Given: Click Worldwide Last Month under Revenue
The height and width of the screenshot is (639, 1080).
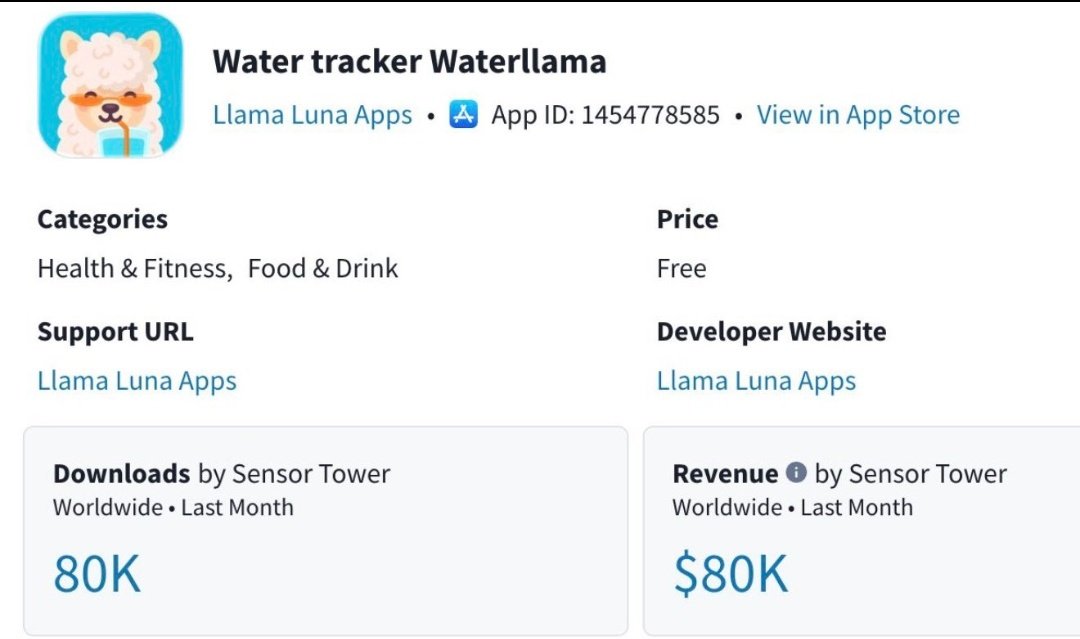Looking at the screenshot, I should [793, 507].
